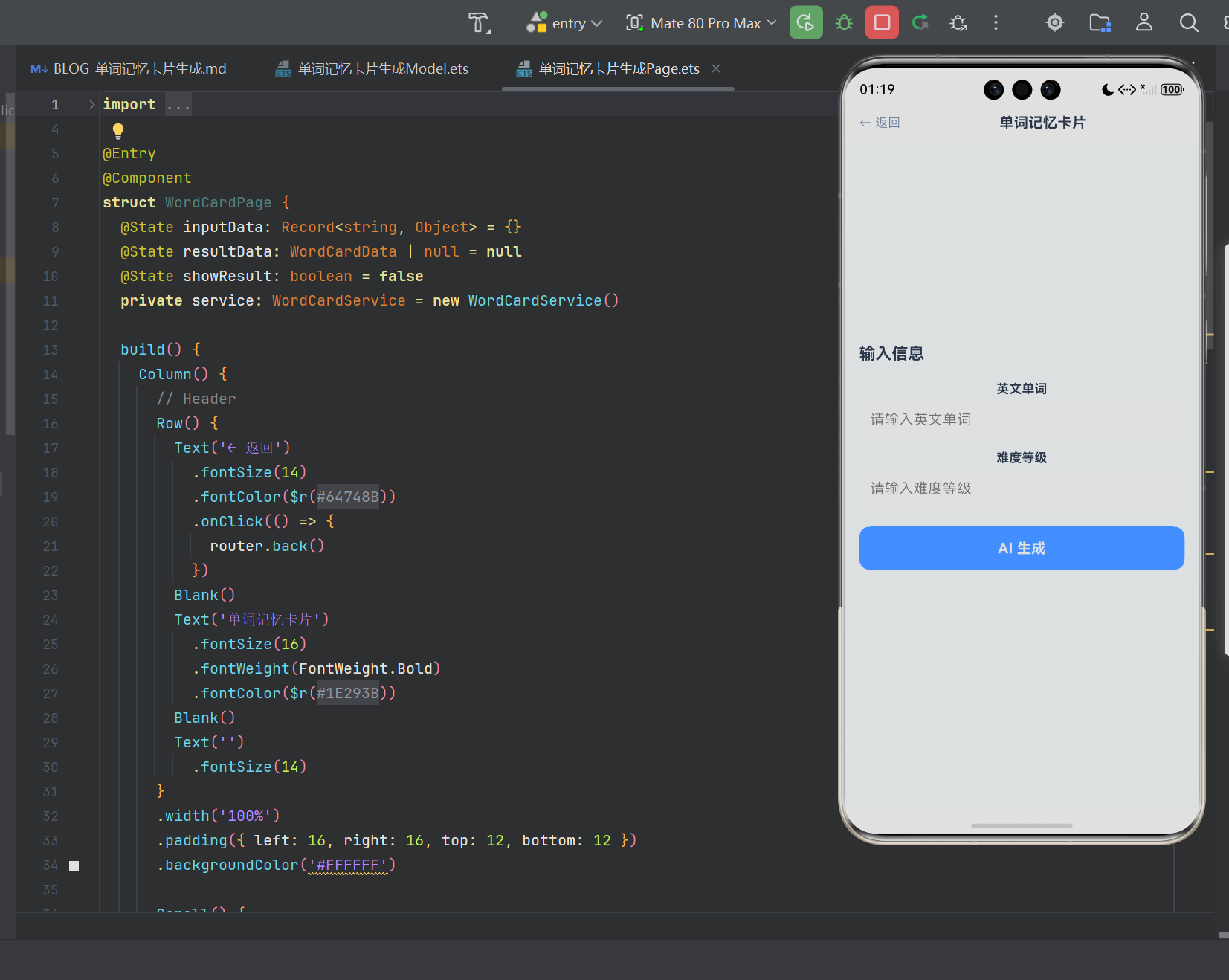This screenshot has width=1229, height=980.
Task: Click the markdown icon on BLOG tab
Action: click(x=39, y=69)
